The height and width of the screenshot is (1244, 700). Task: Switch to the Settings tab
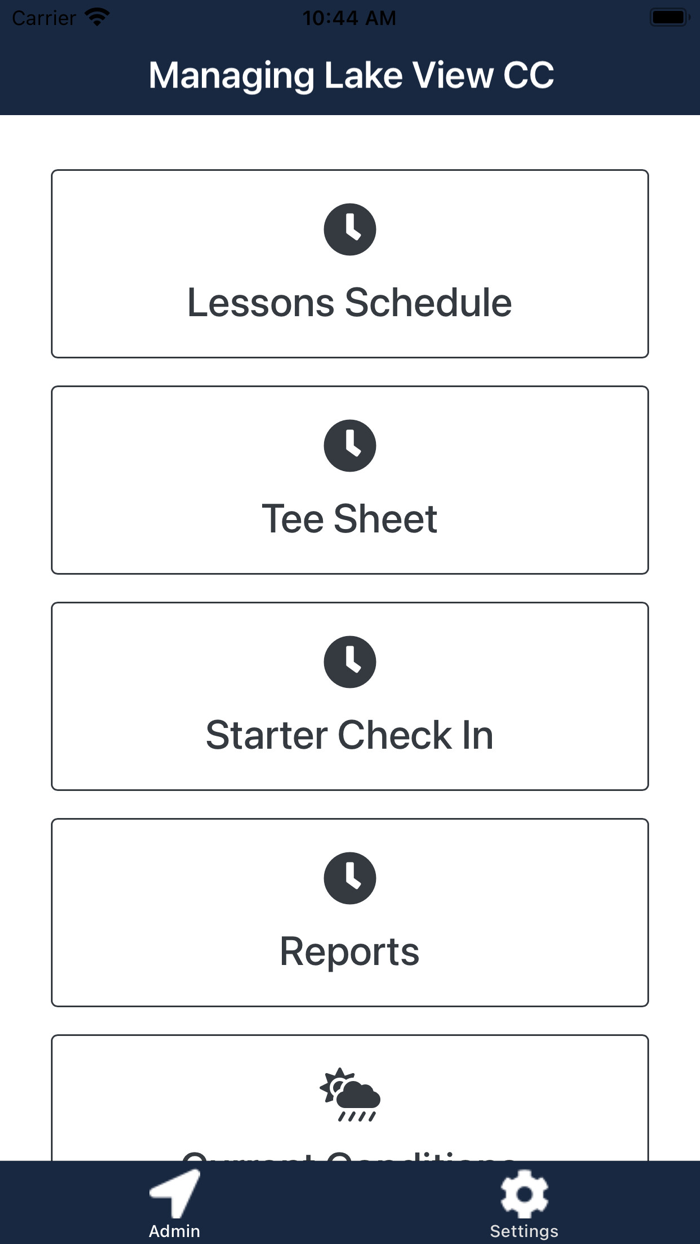click(x=524, y=1203)
